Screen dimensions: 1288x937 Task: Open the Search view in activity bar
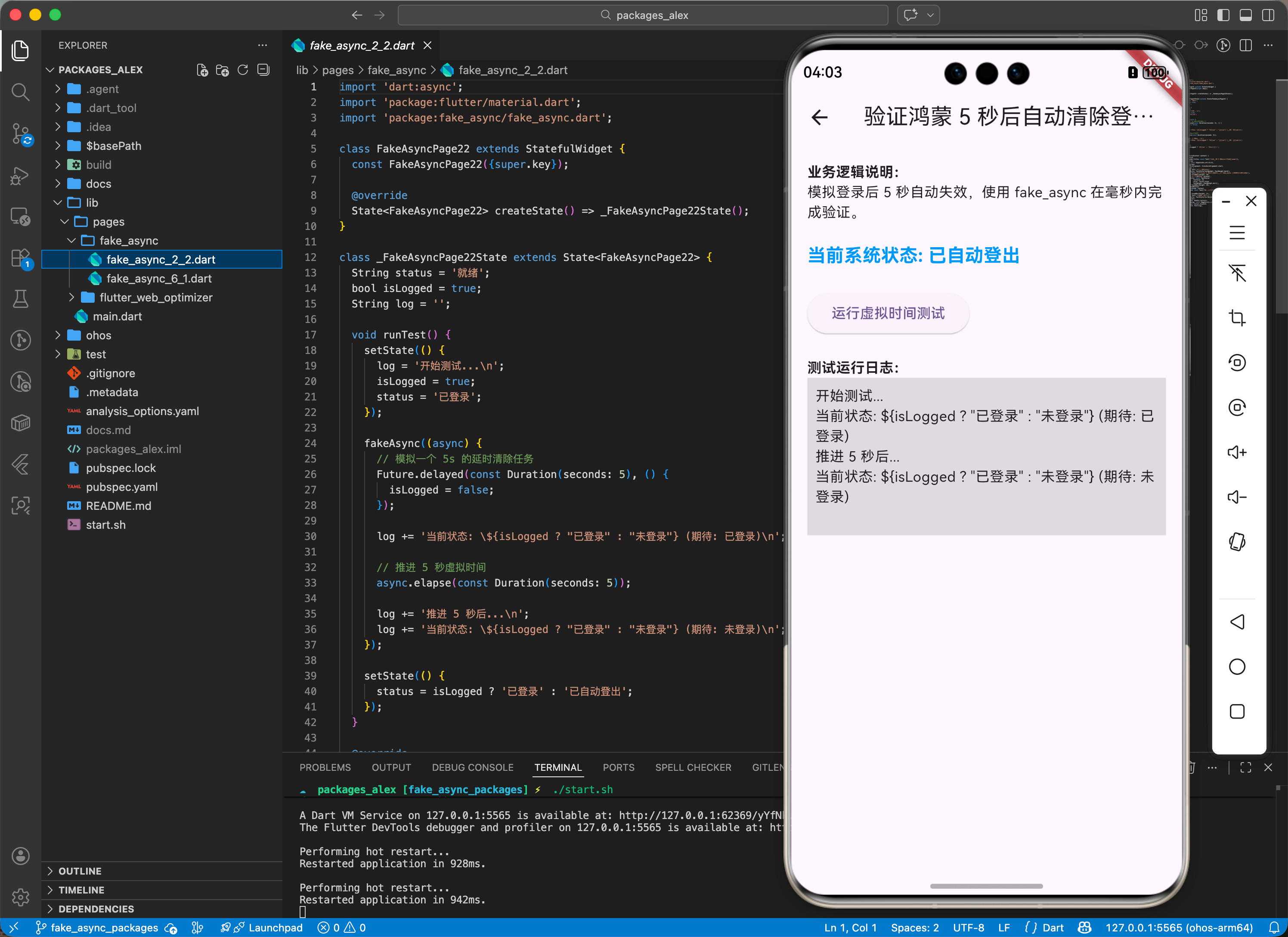pyautogui.click(x=20, y=91)
